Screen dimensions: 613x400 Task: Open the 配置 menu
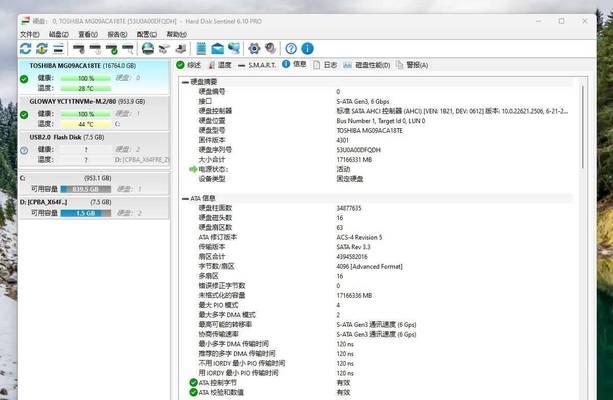147,34
